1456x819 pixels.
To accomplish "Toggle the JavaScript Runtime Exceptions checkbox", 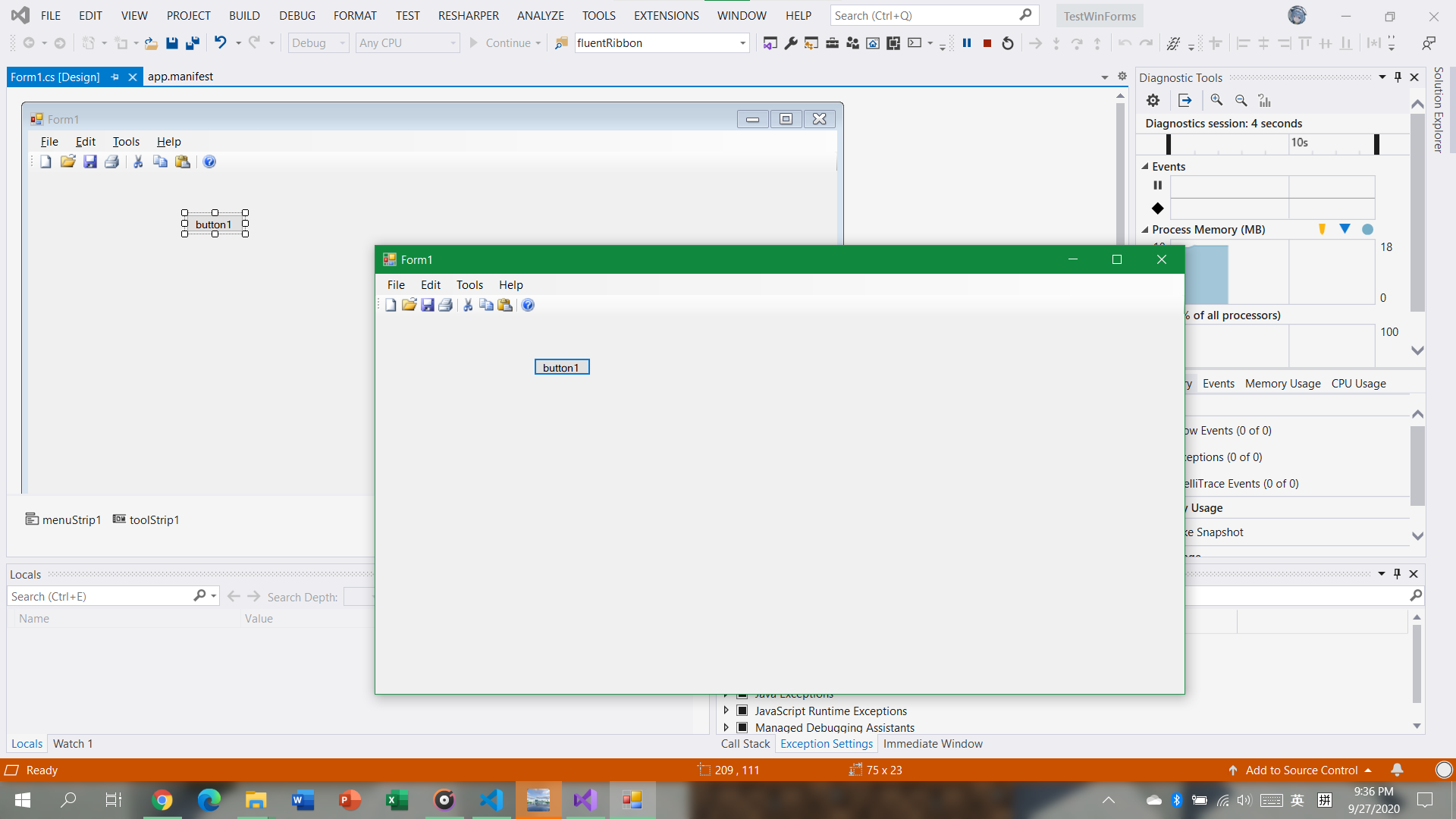I will tap(742, 711).
